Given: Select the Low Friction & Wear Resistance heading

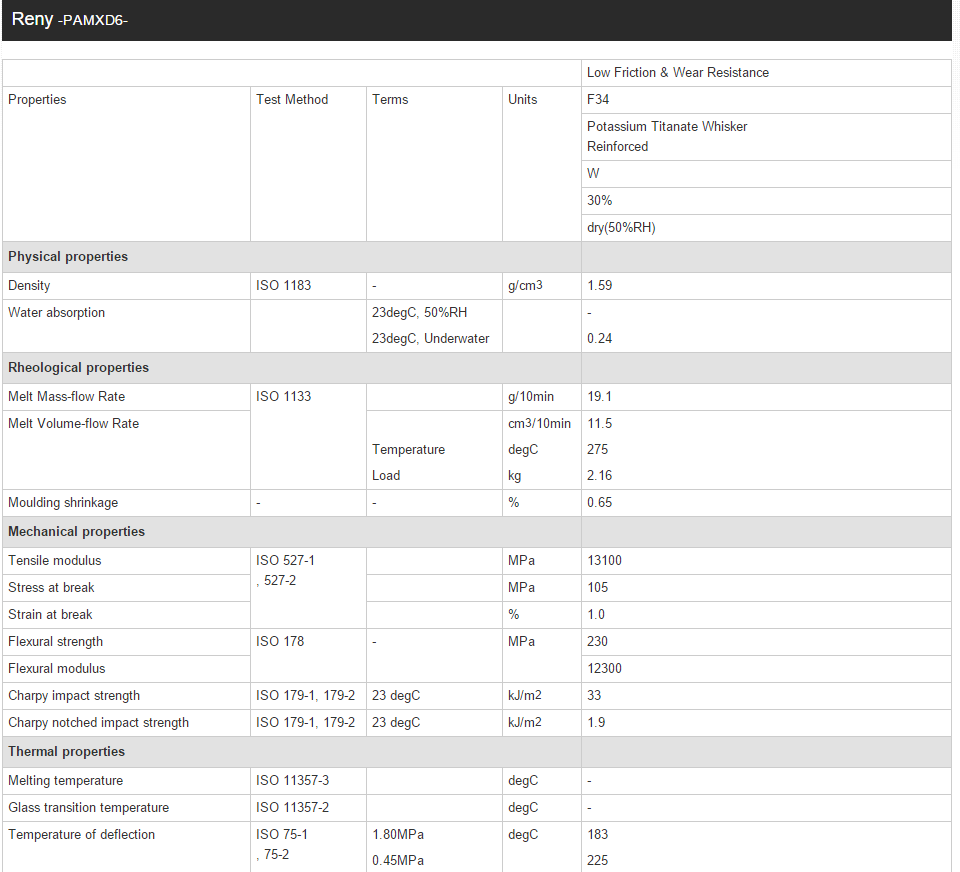Looking at the screenshot, I should (x=677, y=72).
